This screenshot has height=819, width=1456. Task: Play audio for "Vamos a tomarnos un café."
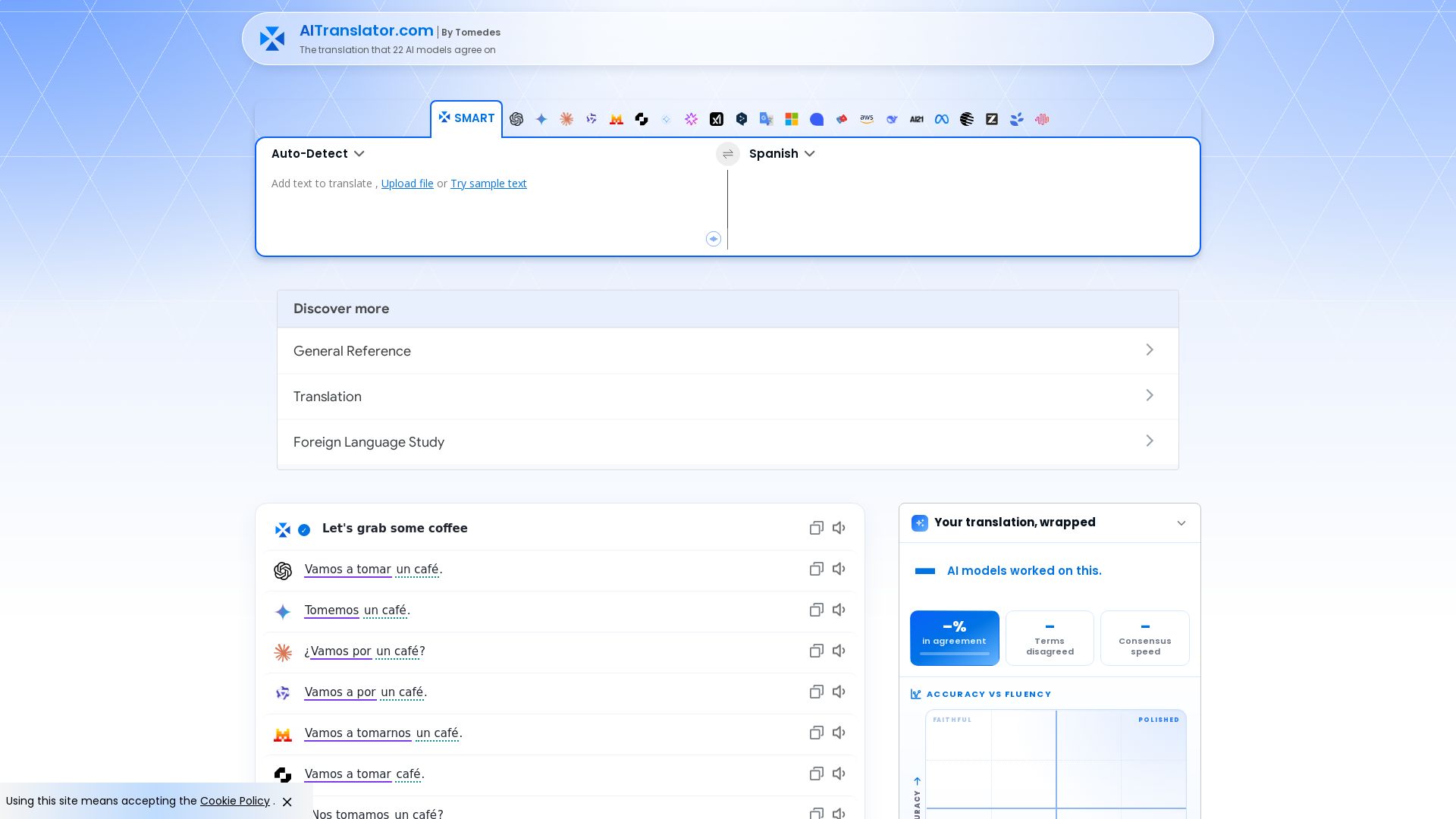(x=839, y=733)
